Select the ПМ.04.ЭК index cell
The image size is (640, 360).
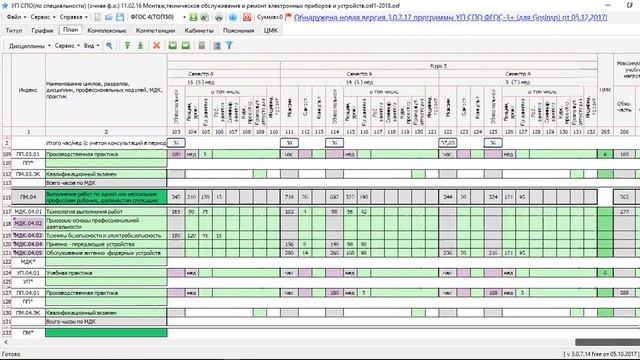[28, 313]
